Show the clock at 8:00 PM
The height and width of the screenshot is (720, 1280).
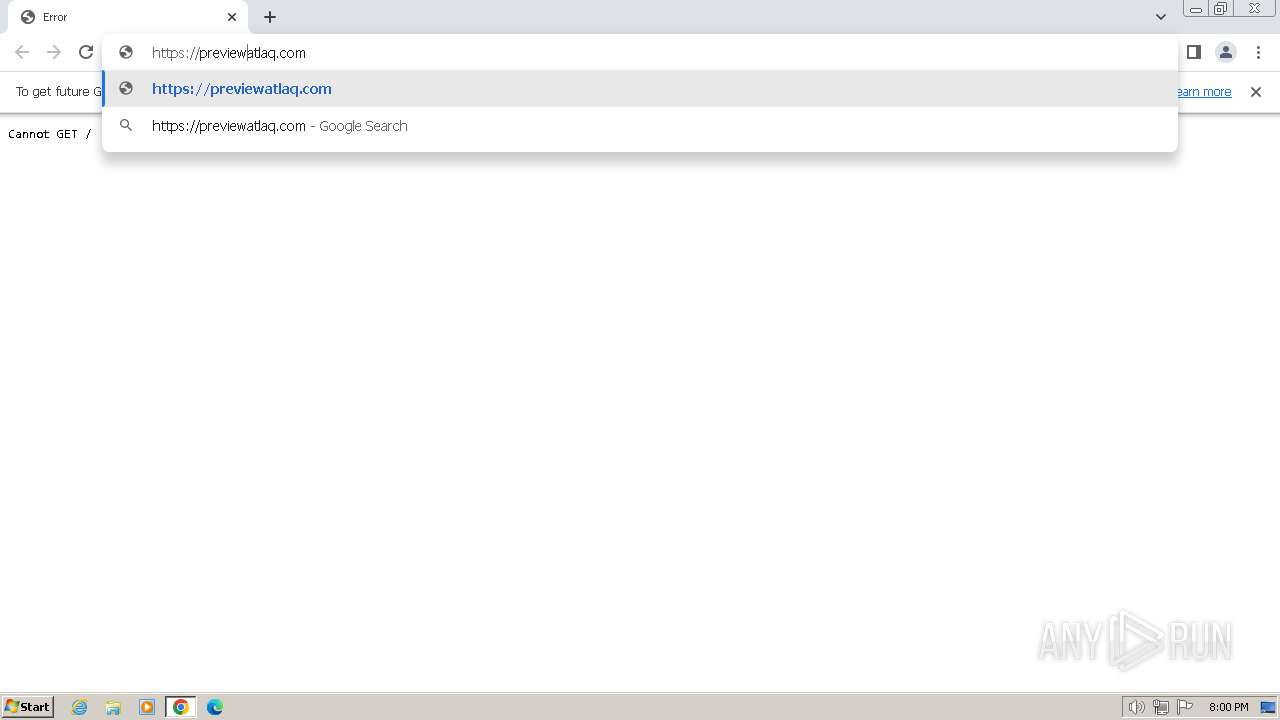coord(1228,707)
